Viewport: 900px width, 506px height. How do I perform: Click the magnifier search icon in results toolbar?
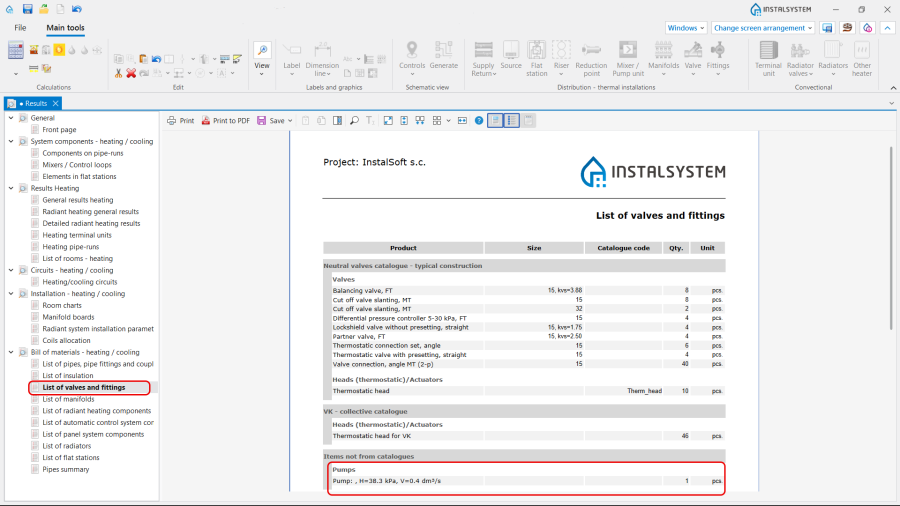point(354,120)
